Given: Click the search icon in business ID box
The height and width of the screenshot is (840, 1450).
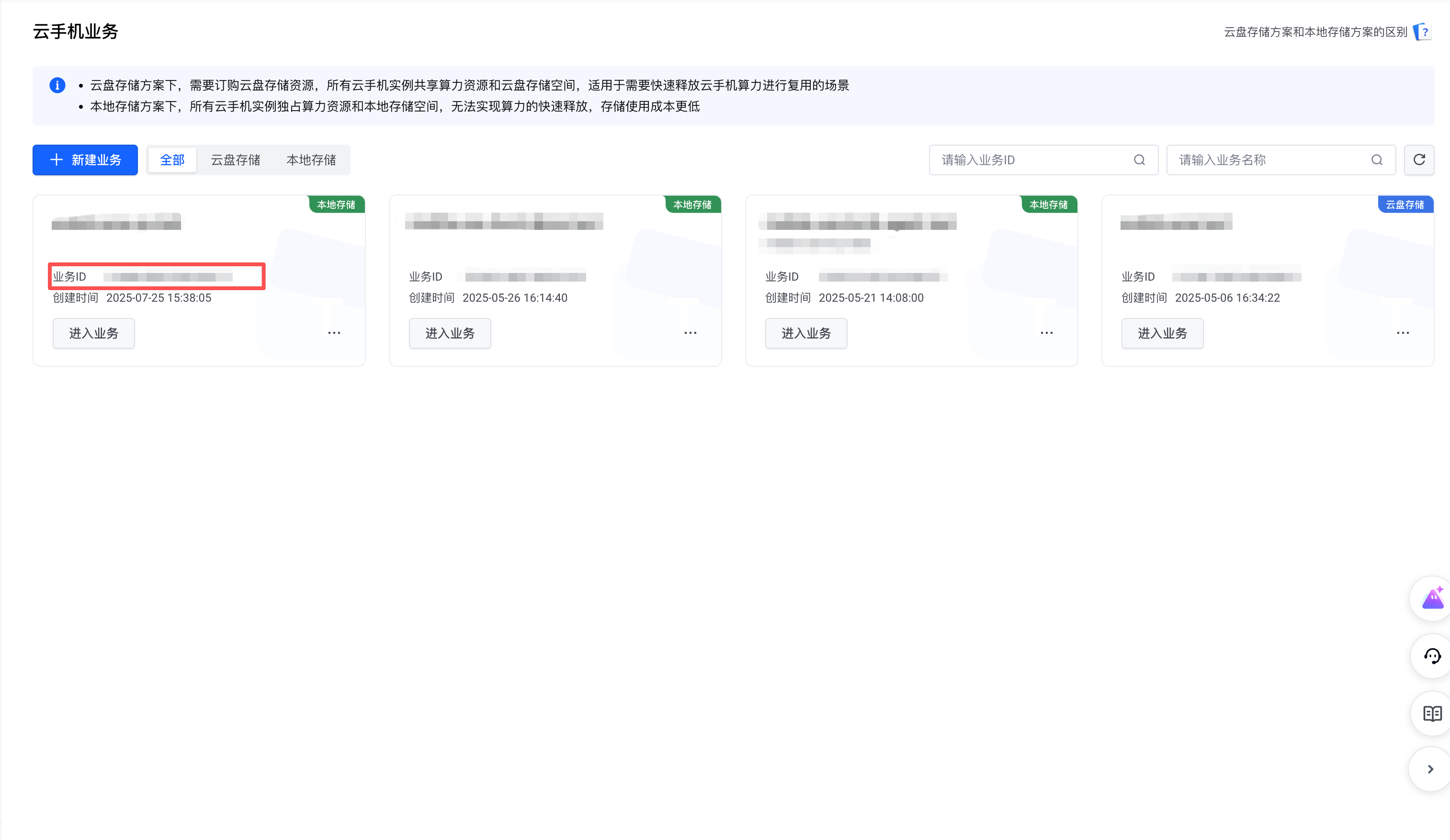Looking at the screenshot, I should point(1139,160).
